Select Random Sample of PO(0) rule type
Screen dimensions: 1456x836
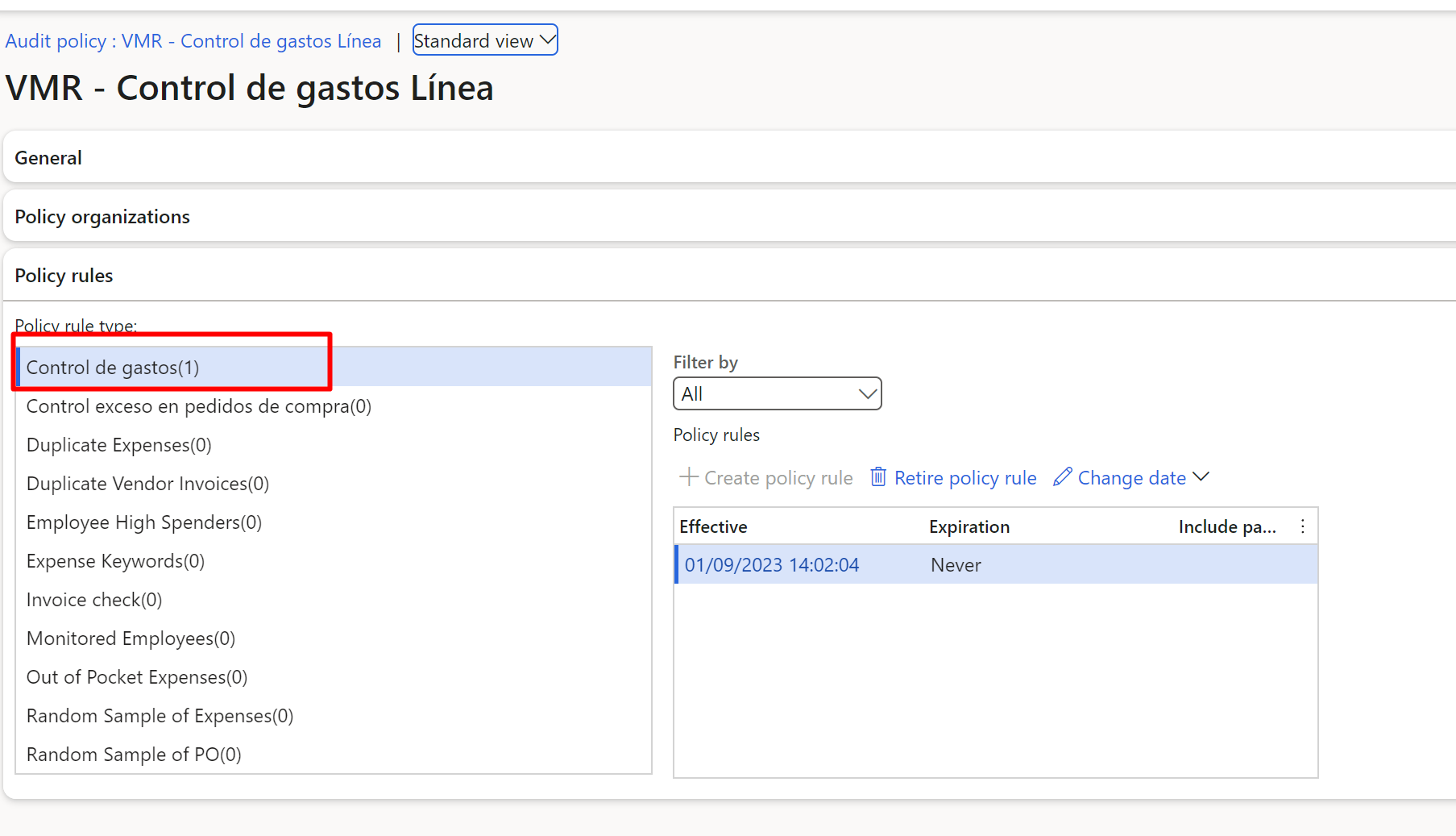point(334,755)
